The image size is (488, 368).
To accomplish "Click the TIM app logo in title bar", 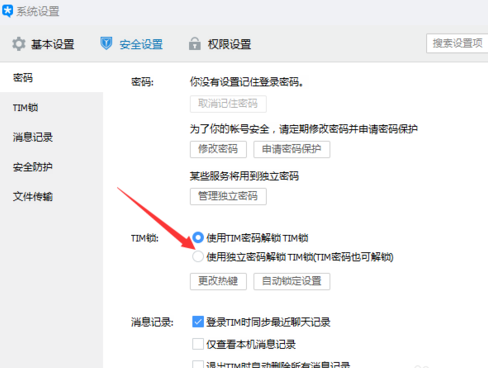I will click(x=7, y=11).
